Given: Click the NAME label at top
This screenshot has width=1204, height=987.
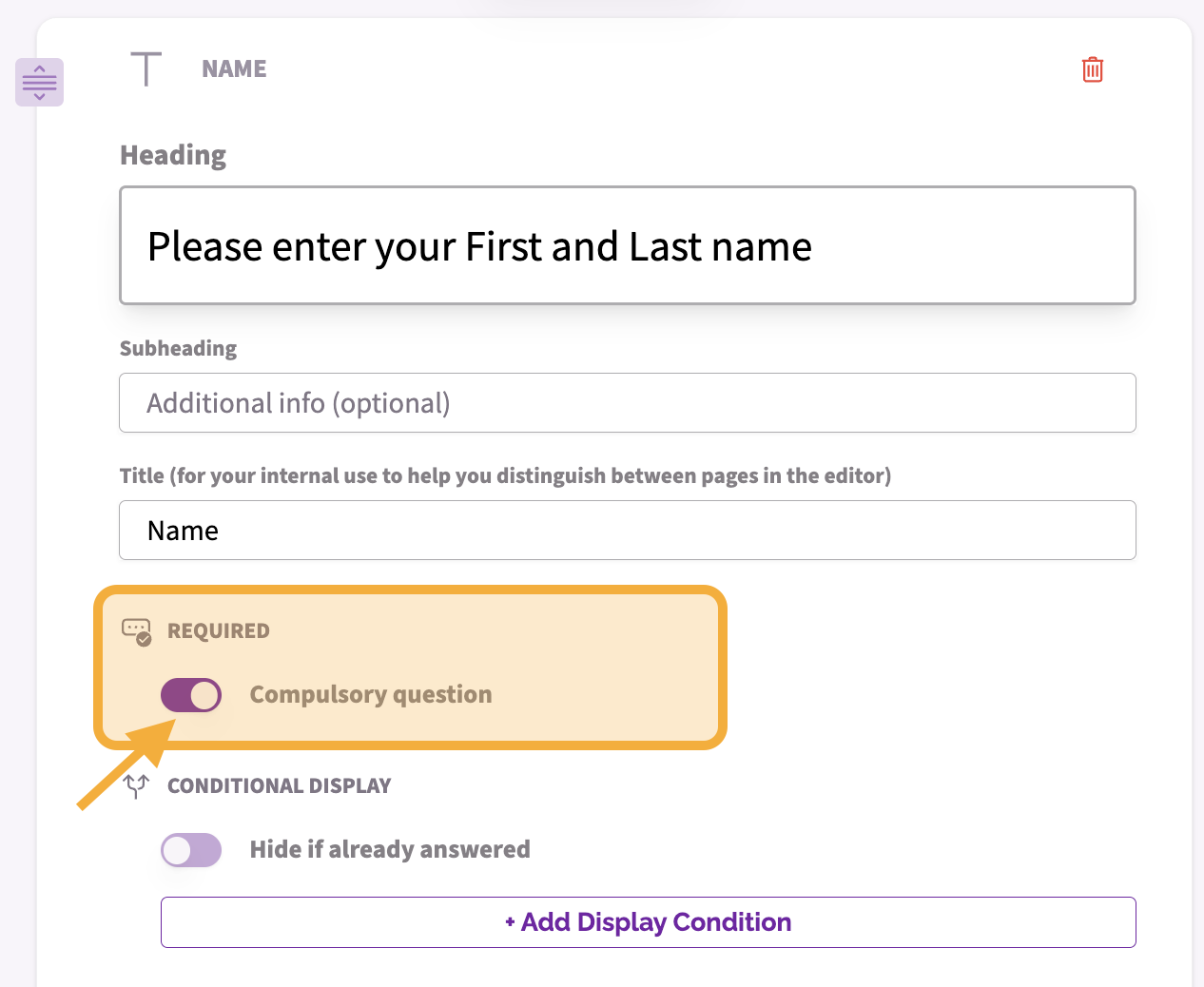Looking at the screenshot, I should coord(234,69).
